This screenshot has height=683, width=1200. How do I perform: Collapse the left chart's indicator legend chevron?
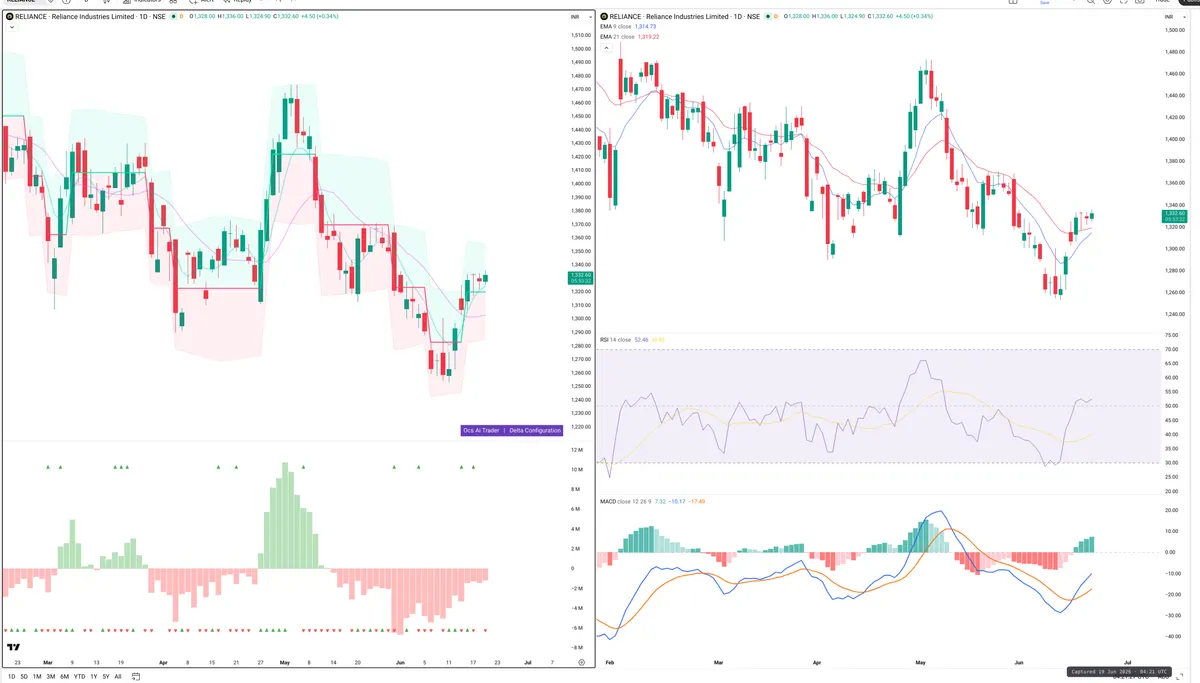pyautogui.click(x=11, y=28)
